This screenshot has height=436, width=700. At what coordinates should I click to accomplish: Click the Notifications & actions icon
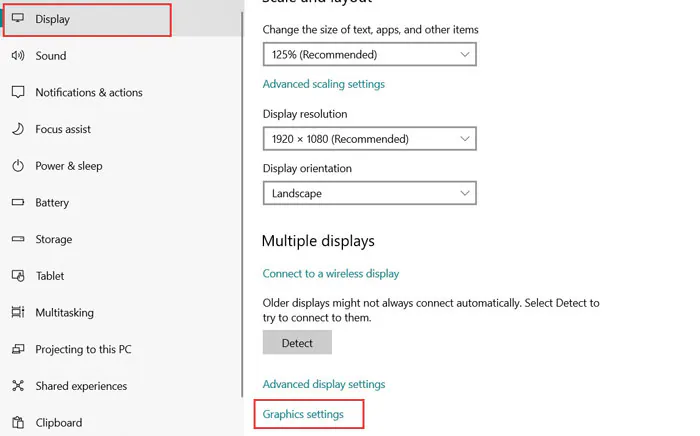pyautogui.click(x=18, y=92)
